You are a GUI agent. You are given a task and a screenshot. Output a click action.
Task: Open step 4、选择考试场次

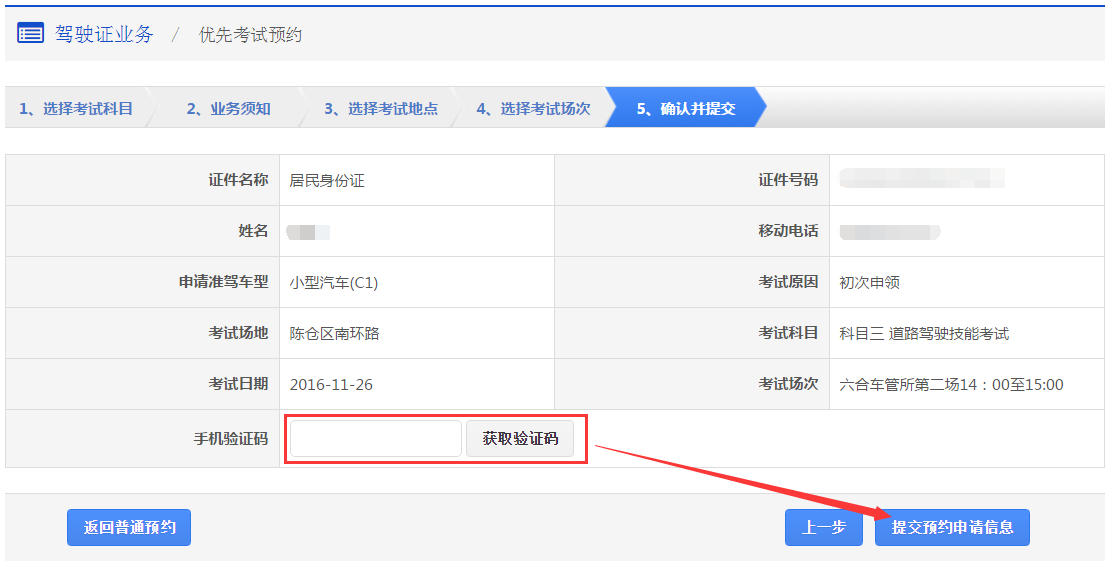point(533,109)
